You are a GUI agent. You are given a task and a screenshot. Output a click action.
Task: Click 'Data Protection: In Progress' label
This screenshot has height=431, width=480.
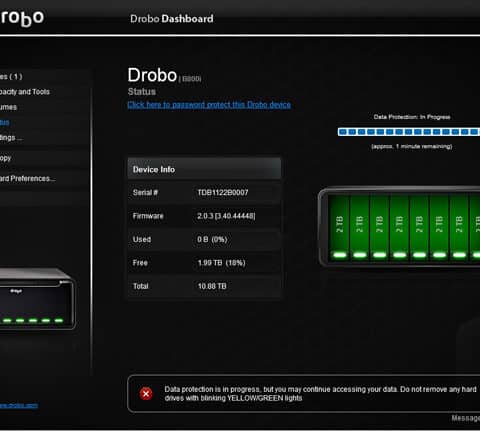(x=412, y=117)
